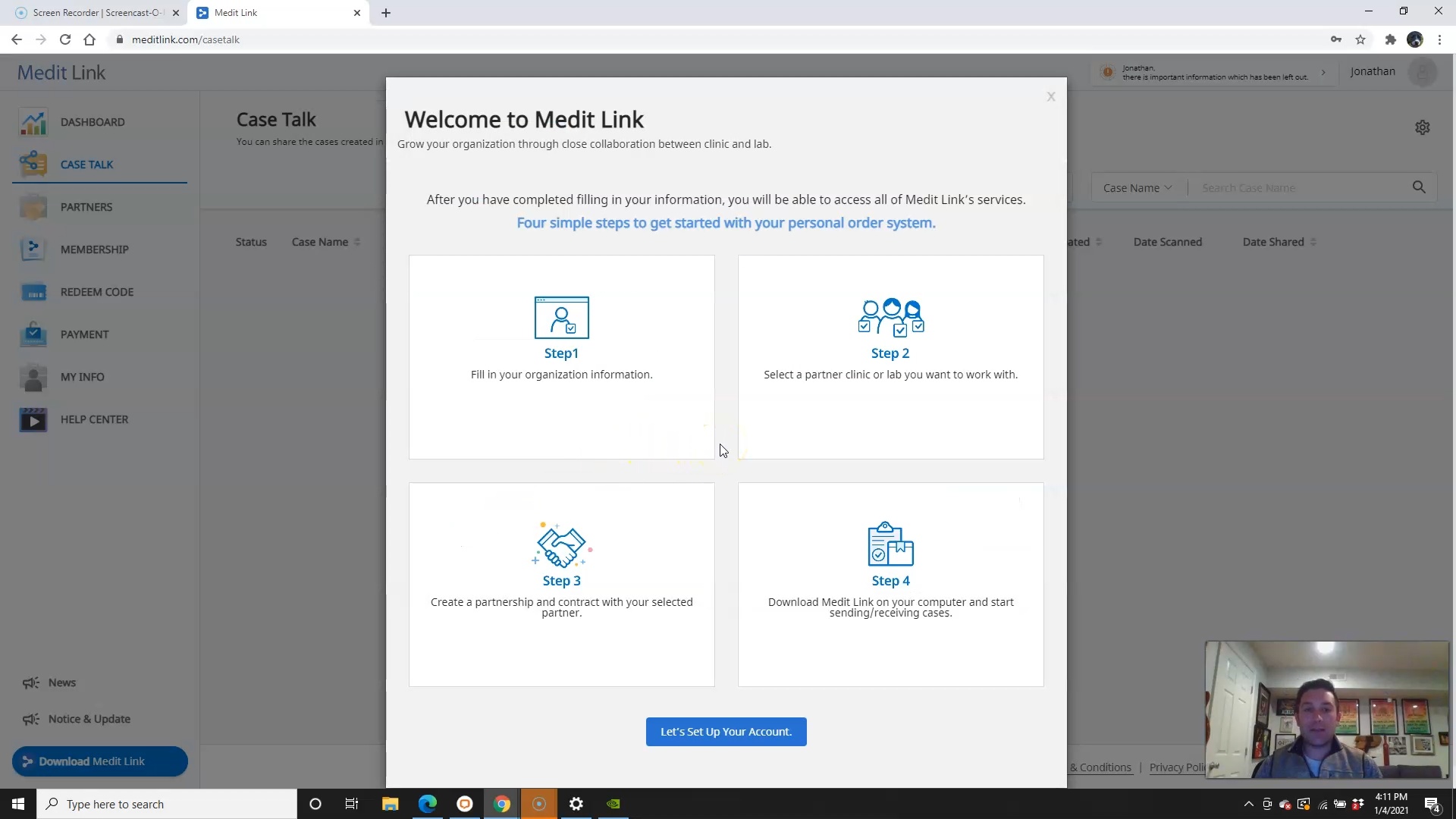Open File Explorer from taskbar
The width and height of the screenshot is (1456, 819).
tap(390, 804)
